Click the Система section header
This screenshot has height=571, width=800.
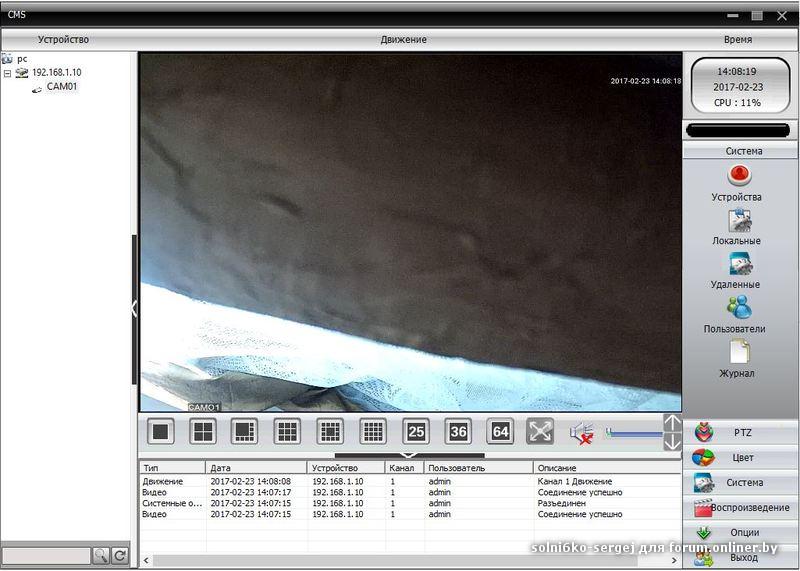740,151
